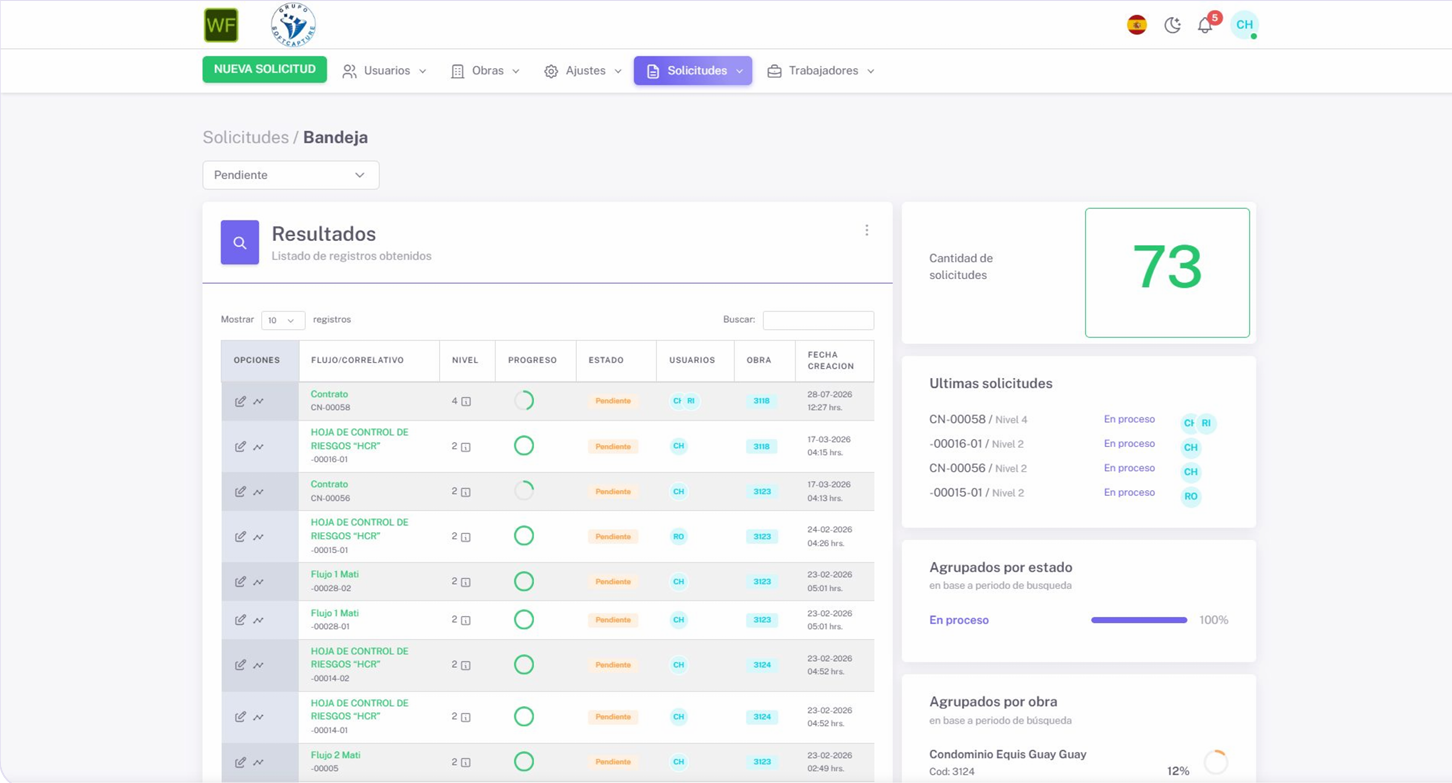Edit Flujo 1 Mati -00028-02
Viewport: 1452px width, 783px height.
[x=240, y=581]
